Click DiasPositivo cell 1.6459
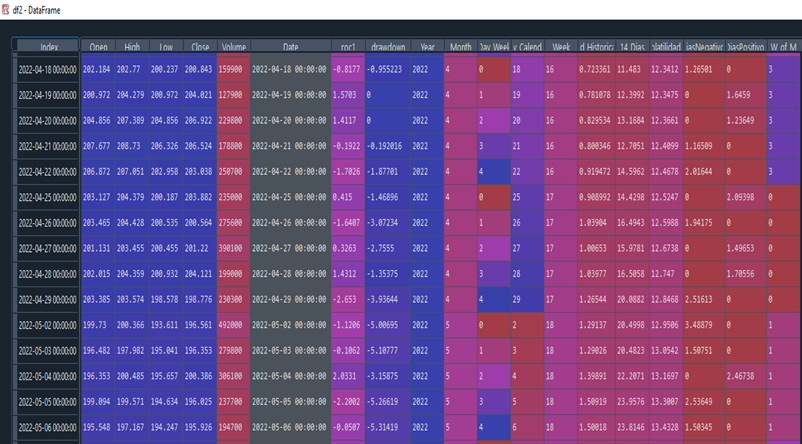Screen dimensions: 802x444 [x=746, y=95]
